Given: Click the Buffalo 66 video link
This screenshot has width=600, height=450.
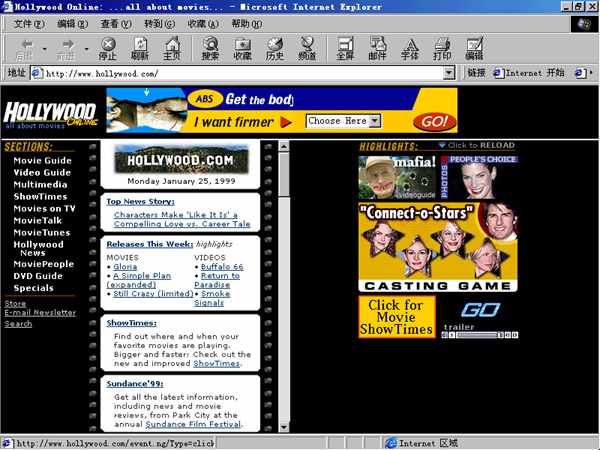Looking at the screenshot, I should [221, 267].
